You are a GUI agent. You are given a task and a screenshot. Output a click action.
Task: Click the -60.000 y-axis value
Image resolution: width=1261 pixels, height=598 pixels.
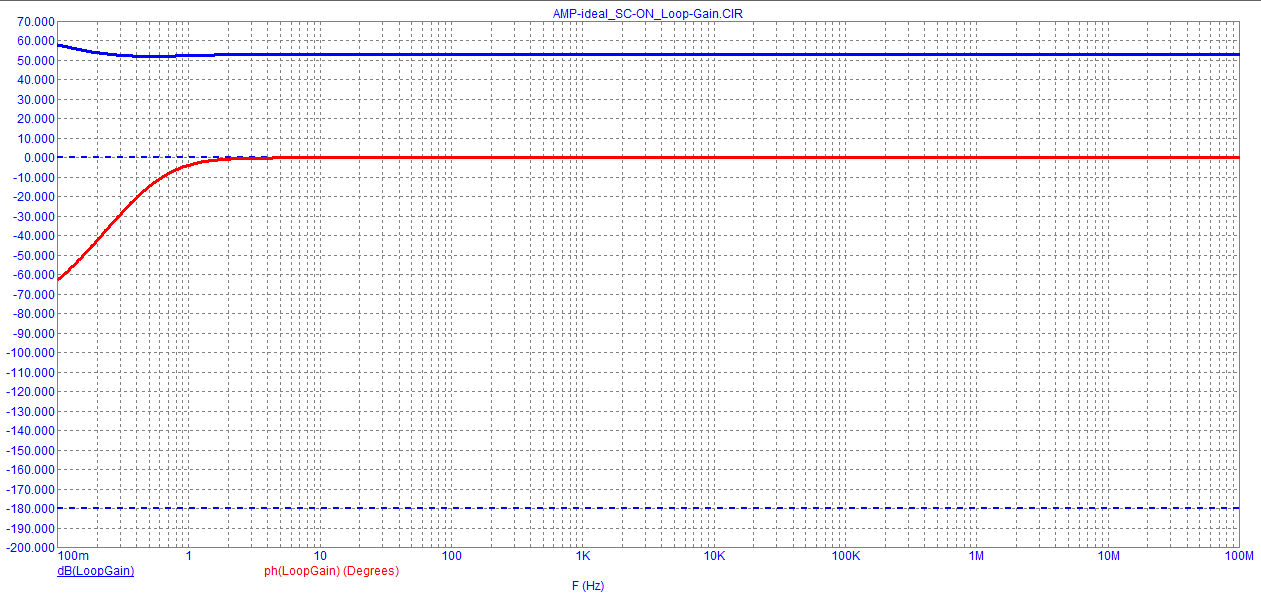tap(33, 275)
